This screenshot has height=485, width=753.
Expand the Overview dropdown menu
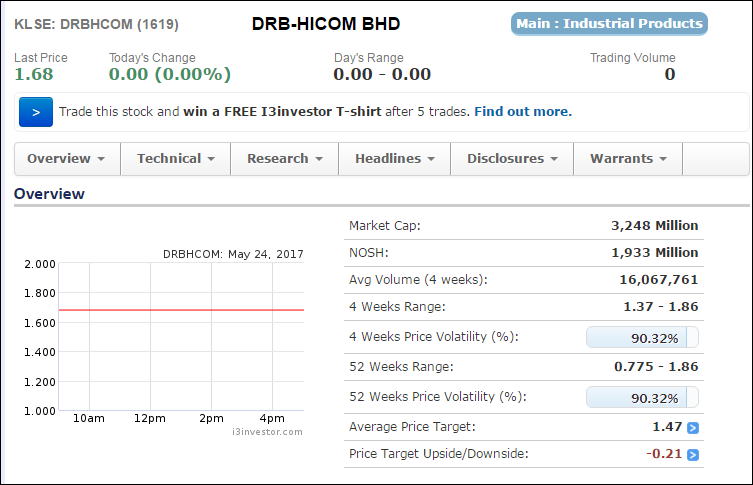[x=67, y=159]
